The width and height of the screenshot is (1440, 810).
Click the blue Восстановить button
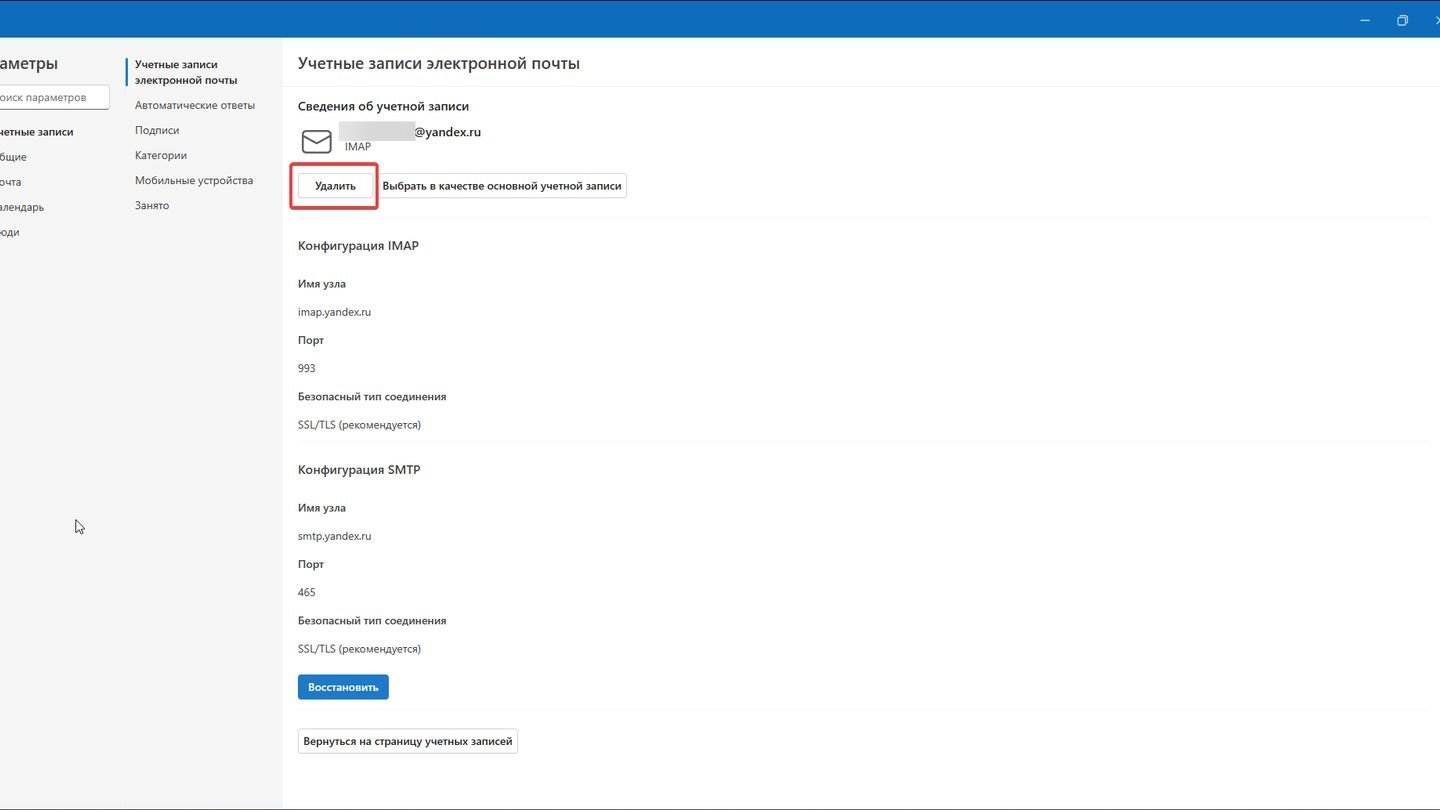click(x=343, y=687)
